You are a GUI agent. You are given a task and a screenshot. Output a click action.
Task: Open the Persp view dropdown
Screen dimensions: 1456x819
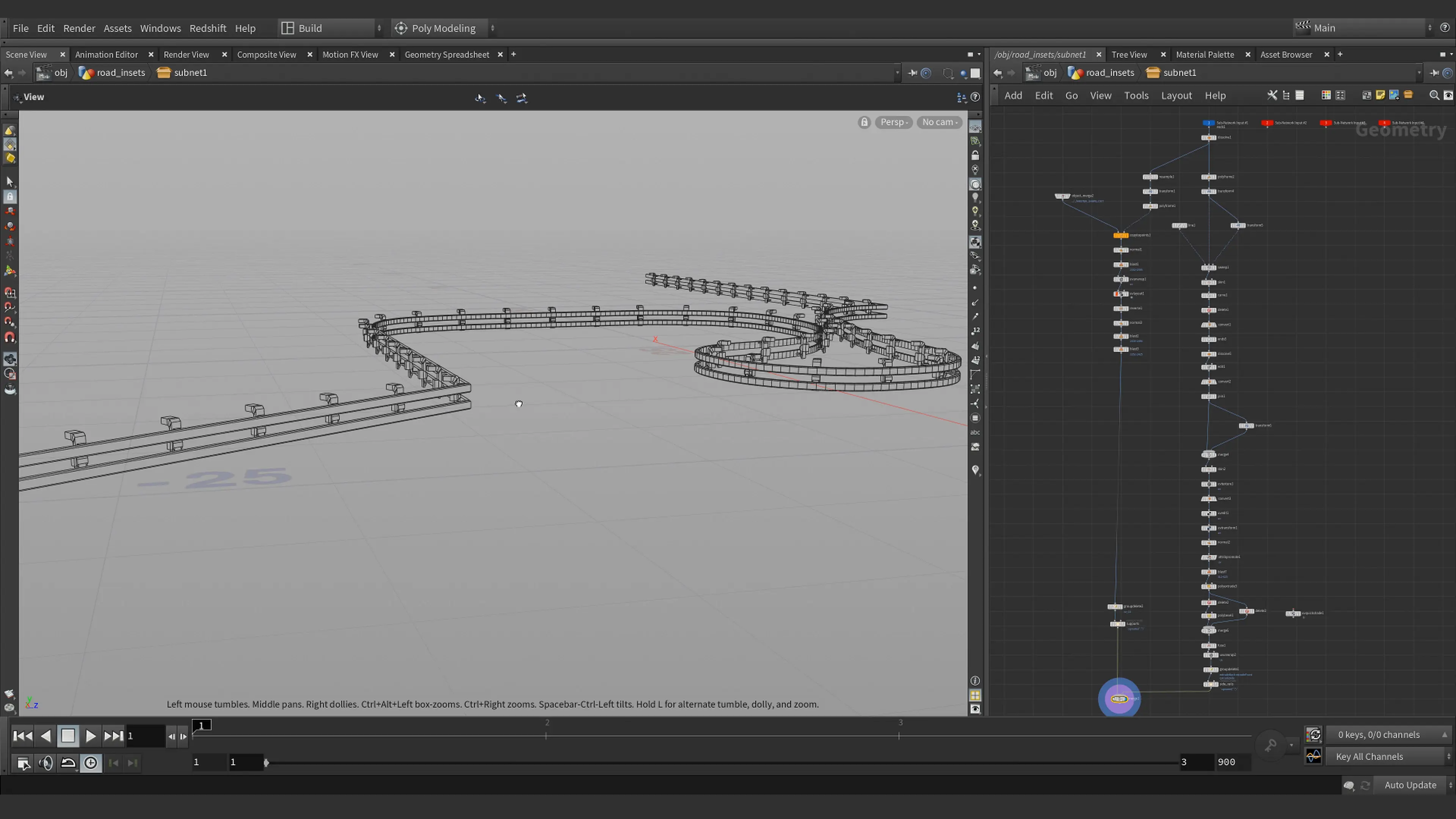[x=894, y=122]
